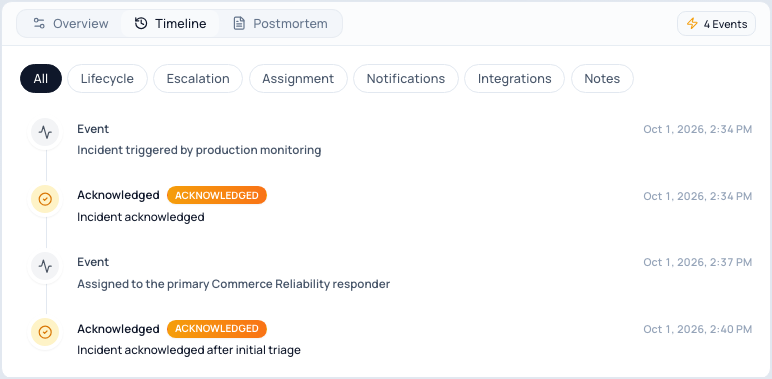Screen dimensions: 772x379
Task: Select the All filter chip
Action: click(x=41, y=79)
